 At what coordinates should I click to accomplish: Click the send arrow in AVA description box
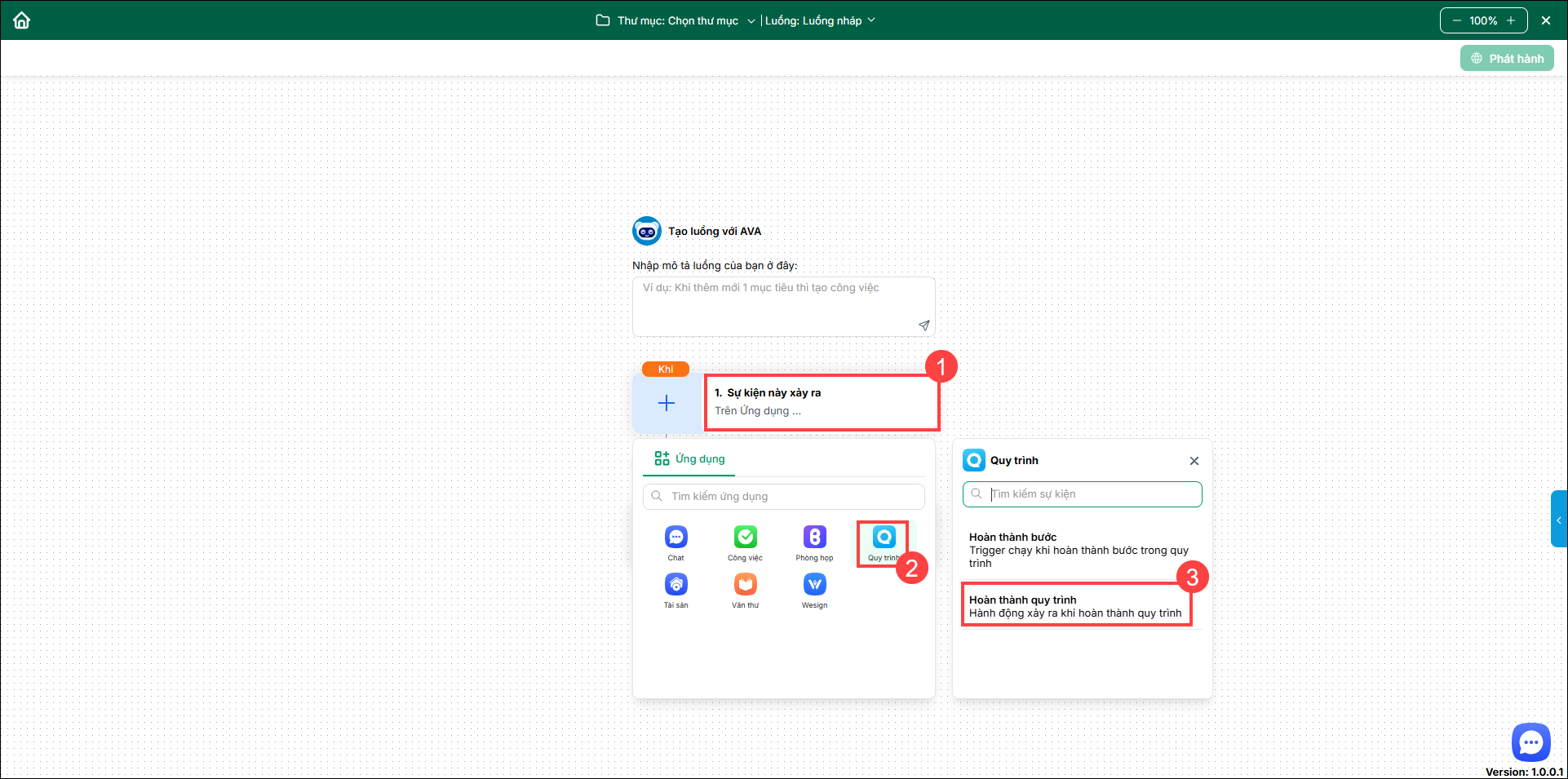pyautogui.click(x=924, y=325)
